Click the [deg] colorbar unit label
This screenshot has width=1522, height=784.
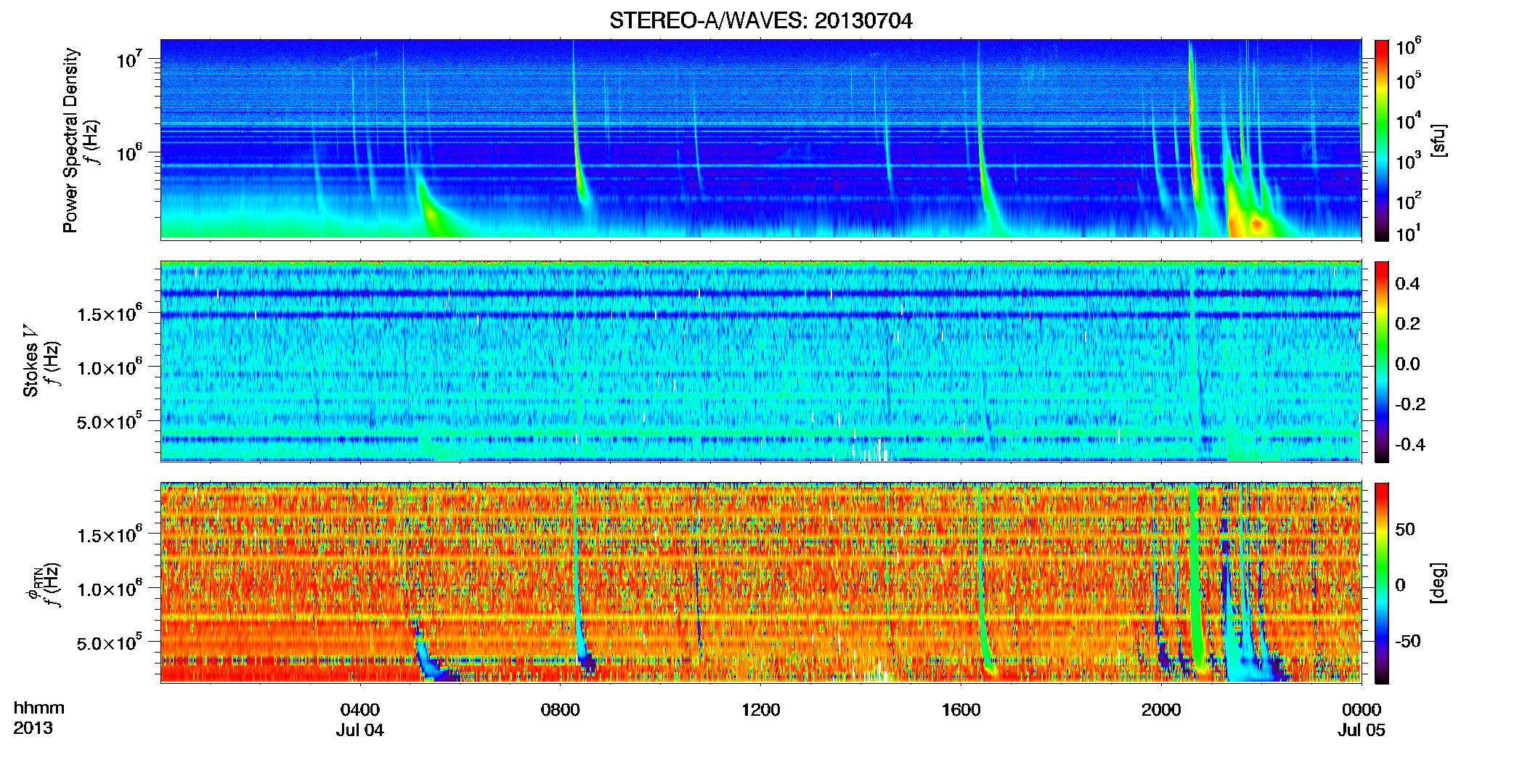click(x=1438, y=583)
